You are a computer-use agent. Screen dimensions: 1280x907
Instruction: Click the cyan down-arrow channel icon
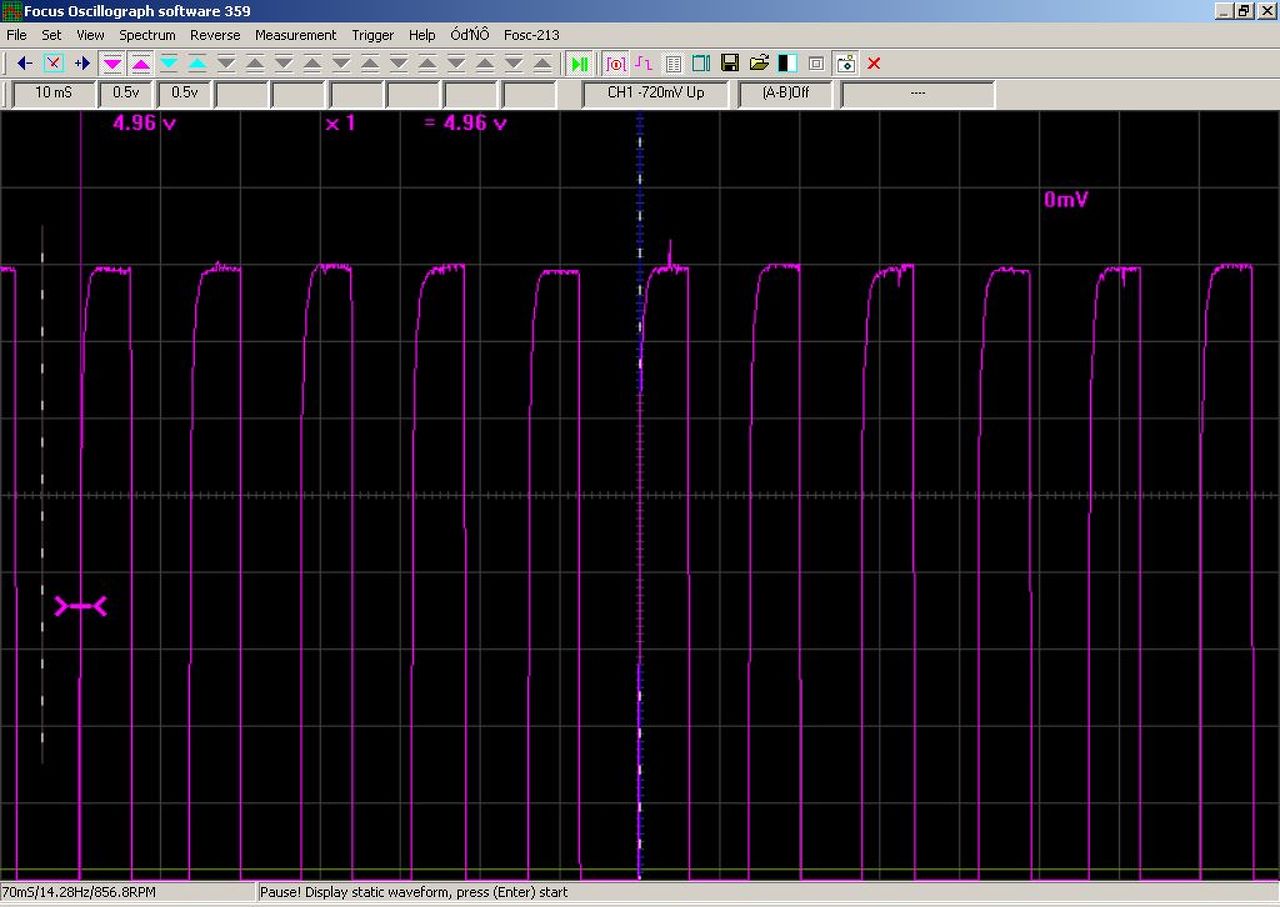[169, 64]
